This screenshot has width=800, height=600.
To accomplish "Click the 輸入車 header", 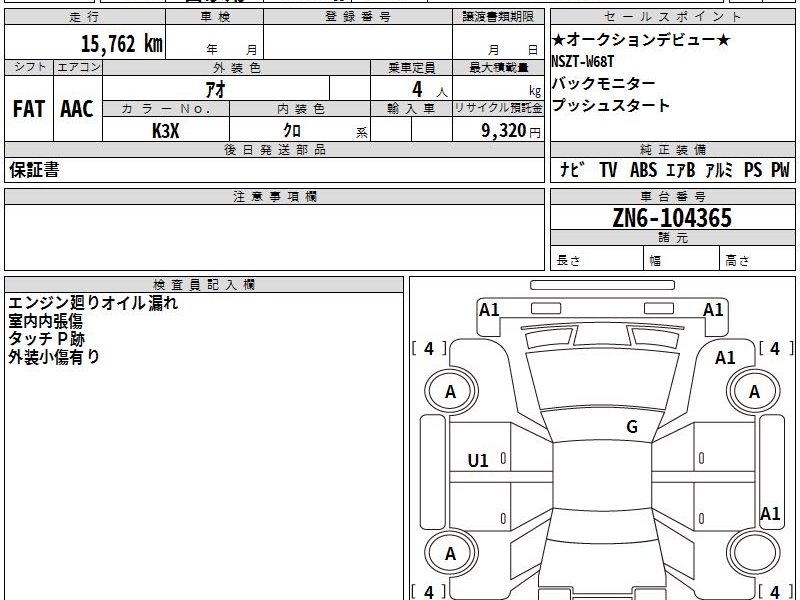I will tap(411, 109).
